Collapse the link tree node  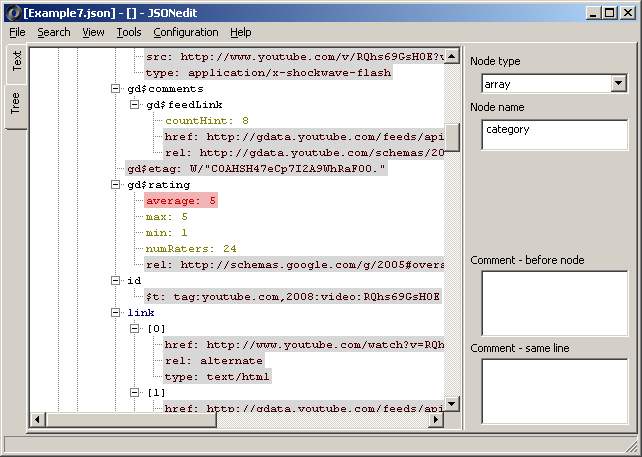coord(117,313)
